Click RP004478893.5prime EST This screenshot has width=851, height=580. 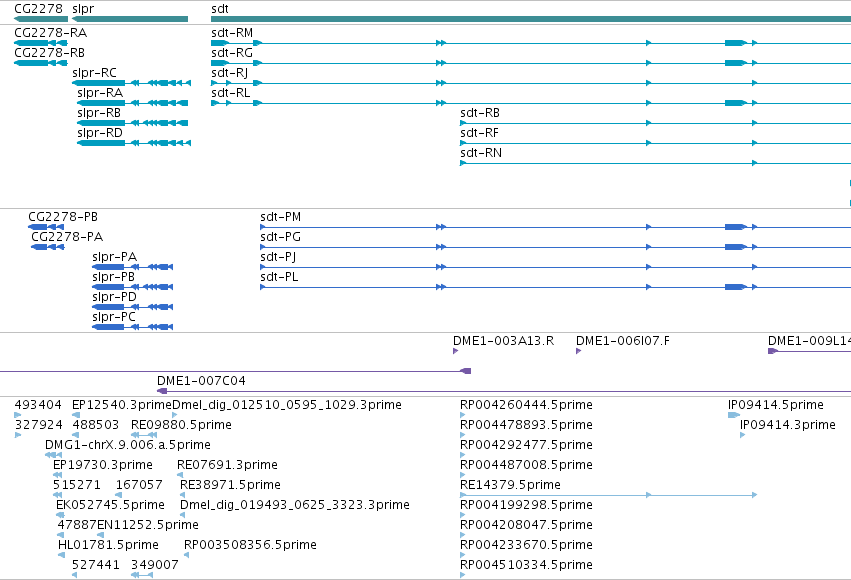coord(463,435)
